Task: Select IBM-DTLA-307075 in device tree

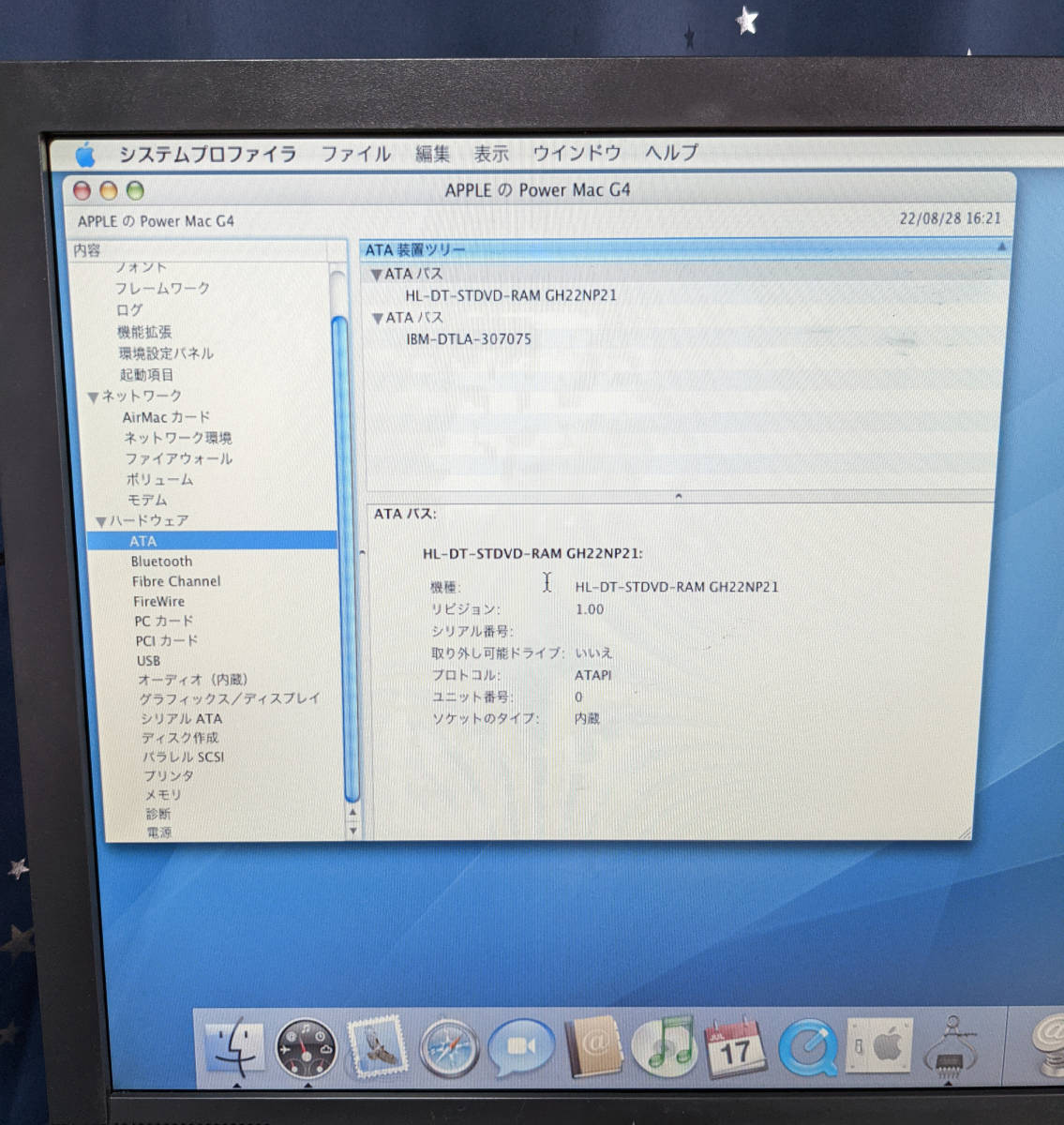Action: coord(469,339)
